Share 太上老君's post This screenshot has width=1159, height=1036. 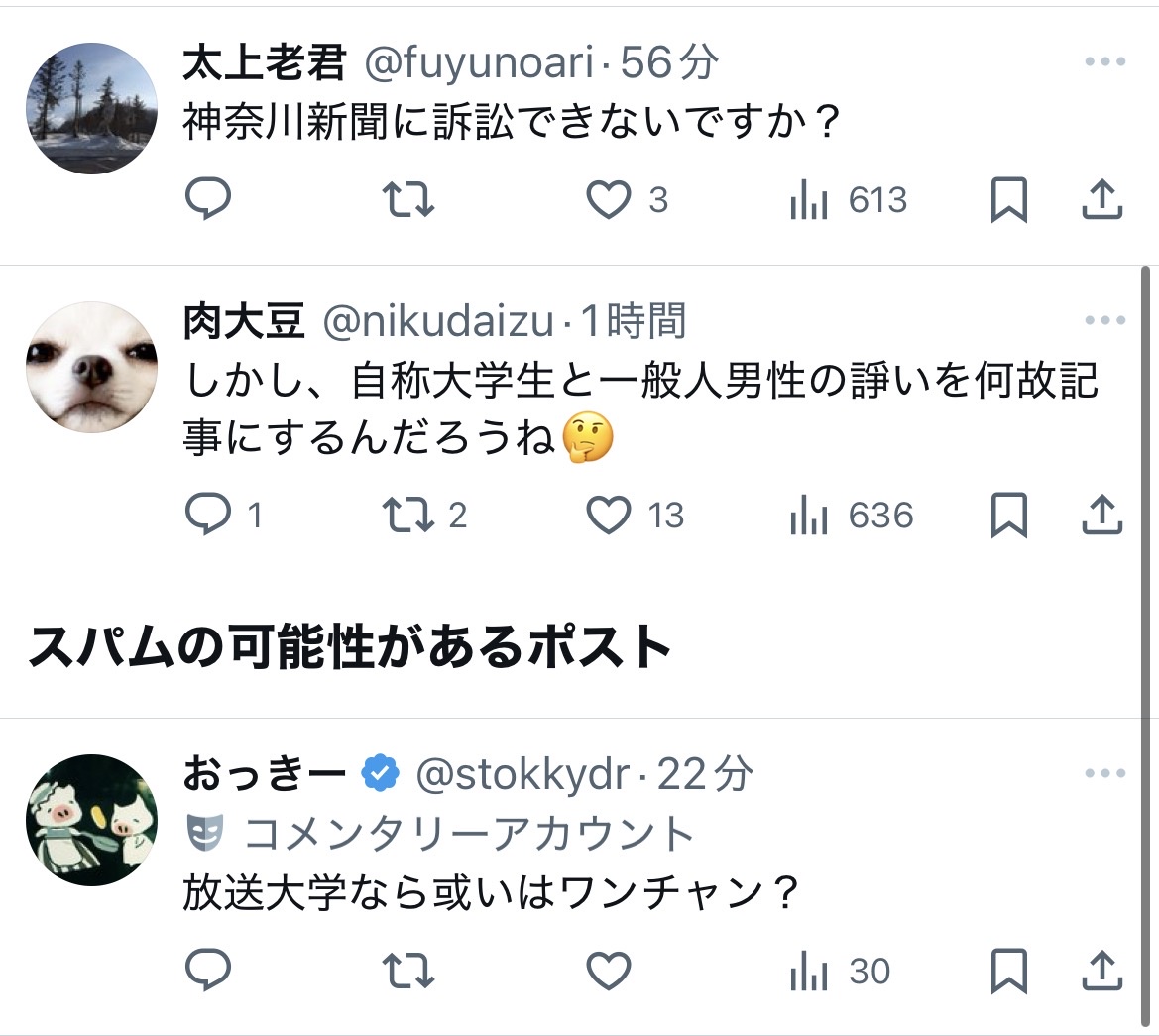(1101, 200)
